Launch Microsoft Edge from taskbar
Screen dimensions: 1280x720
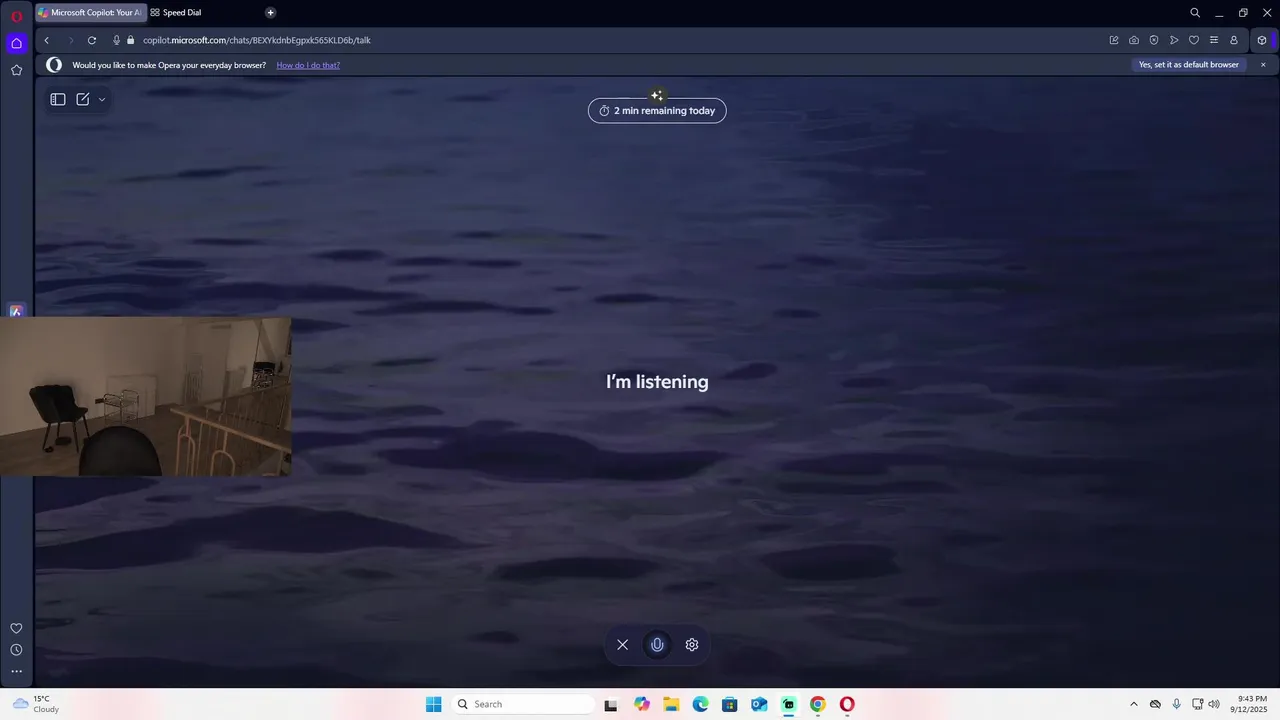[x=700, y=704]
